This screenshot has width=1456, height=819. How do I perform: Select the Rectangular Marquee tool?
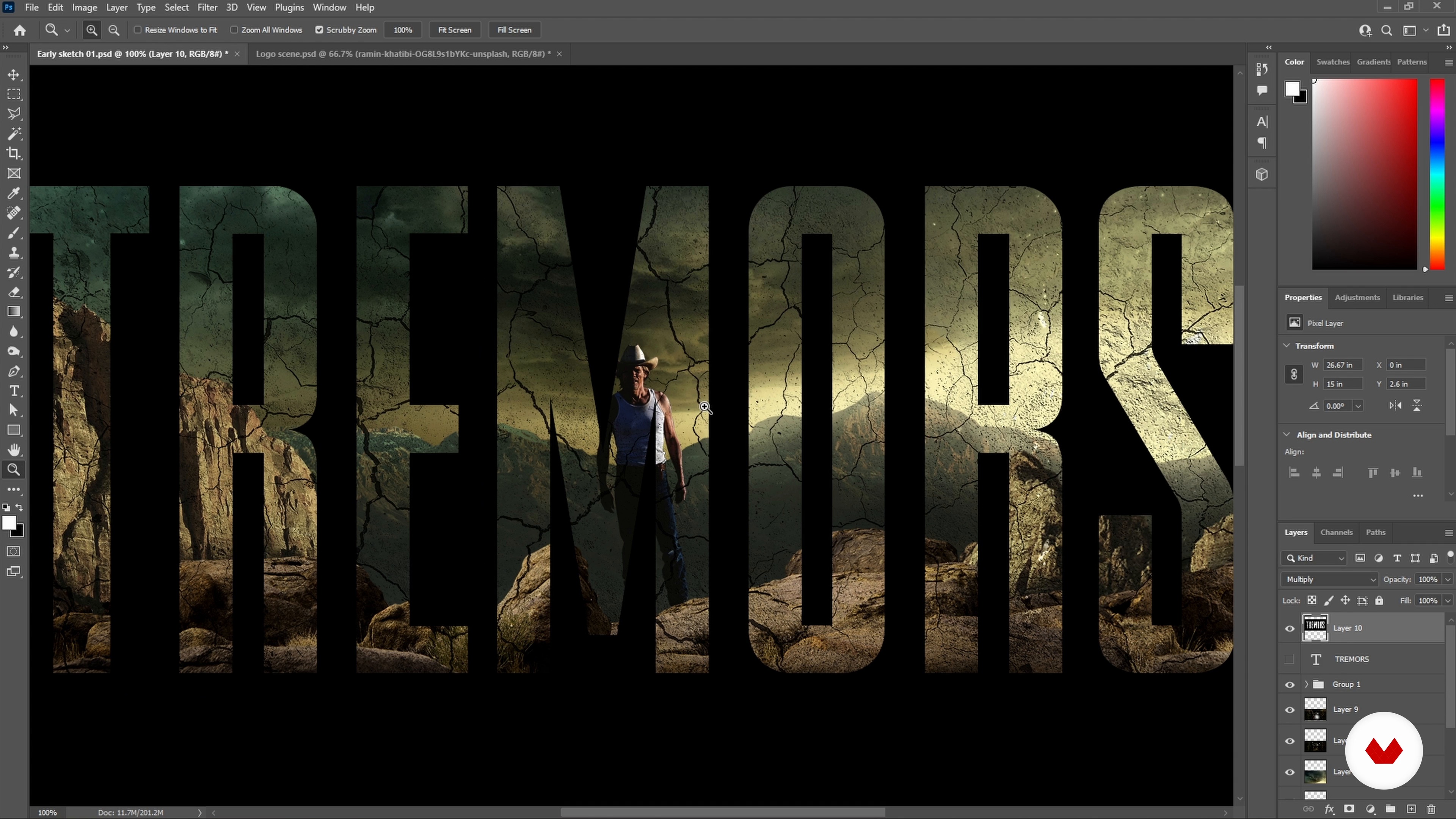[14, 94]
